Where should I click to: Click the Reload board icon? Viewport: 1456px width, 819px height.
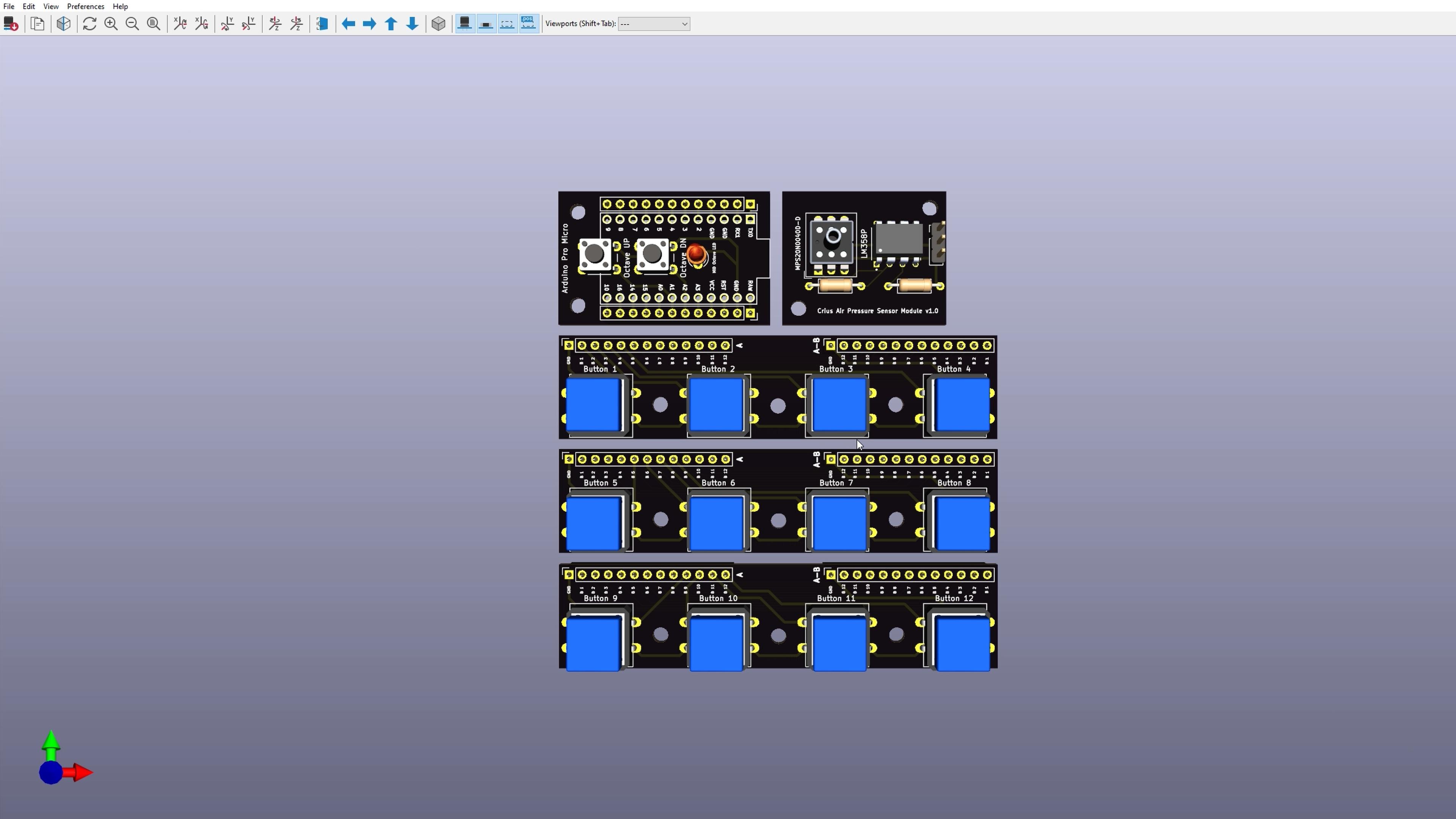(x=11, y=24)
